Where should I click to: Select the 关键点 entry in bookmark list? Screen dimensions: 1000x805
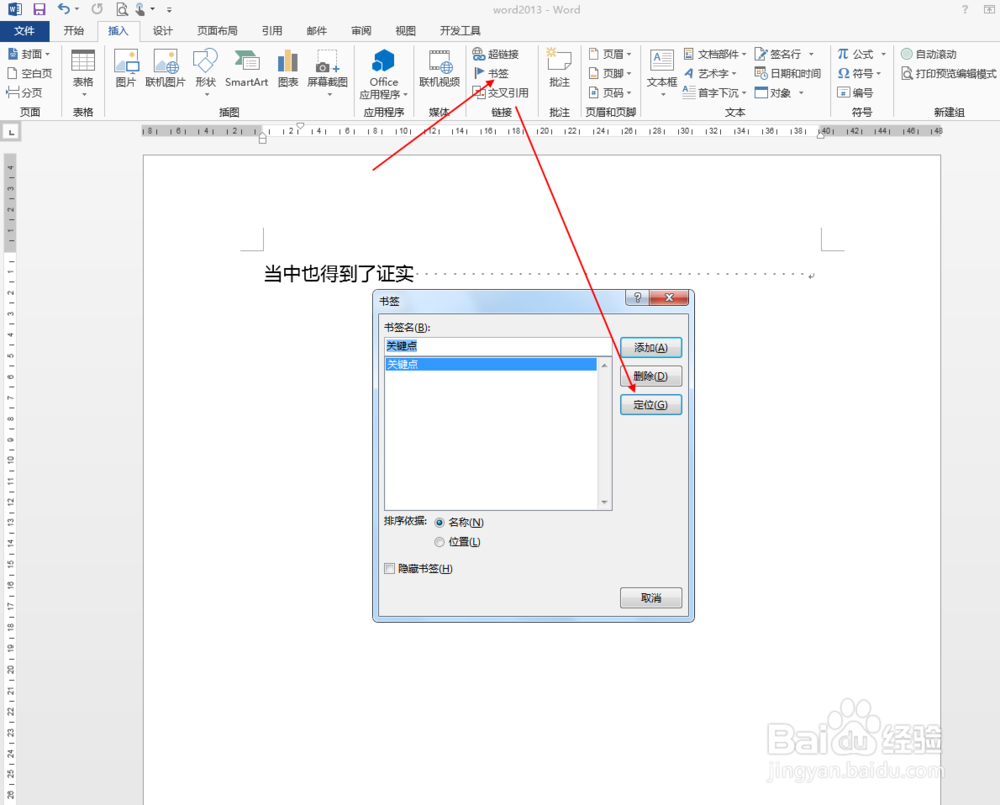(x=490, y=364)
